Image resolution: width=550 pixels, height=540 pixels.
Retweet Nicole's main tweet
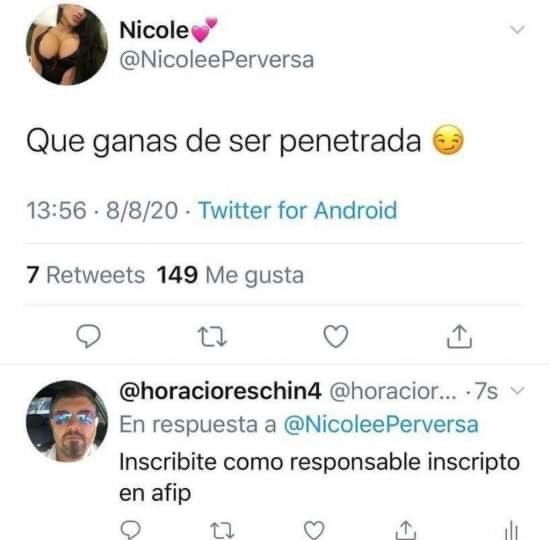[x=212, y=337]
